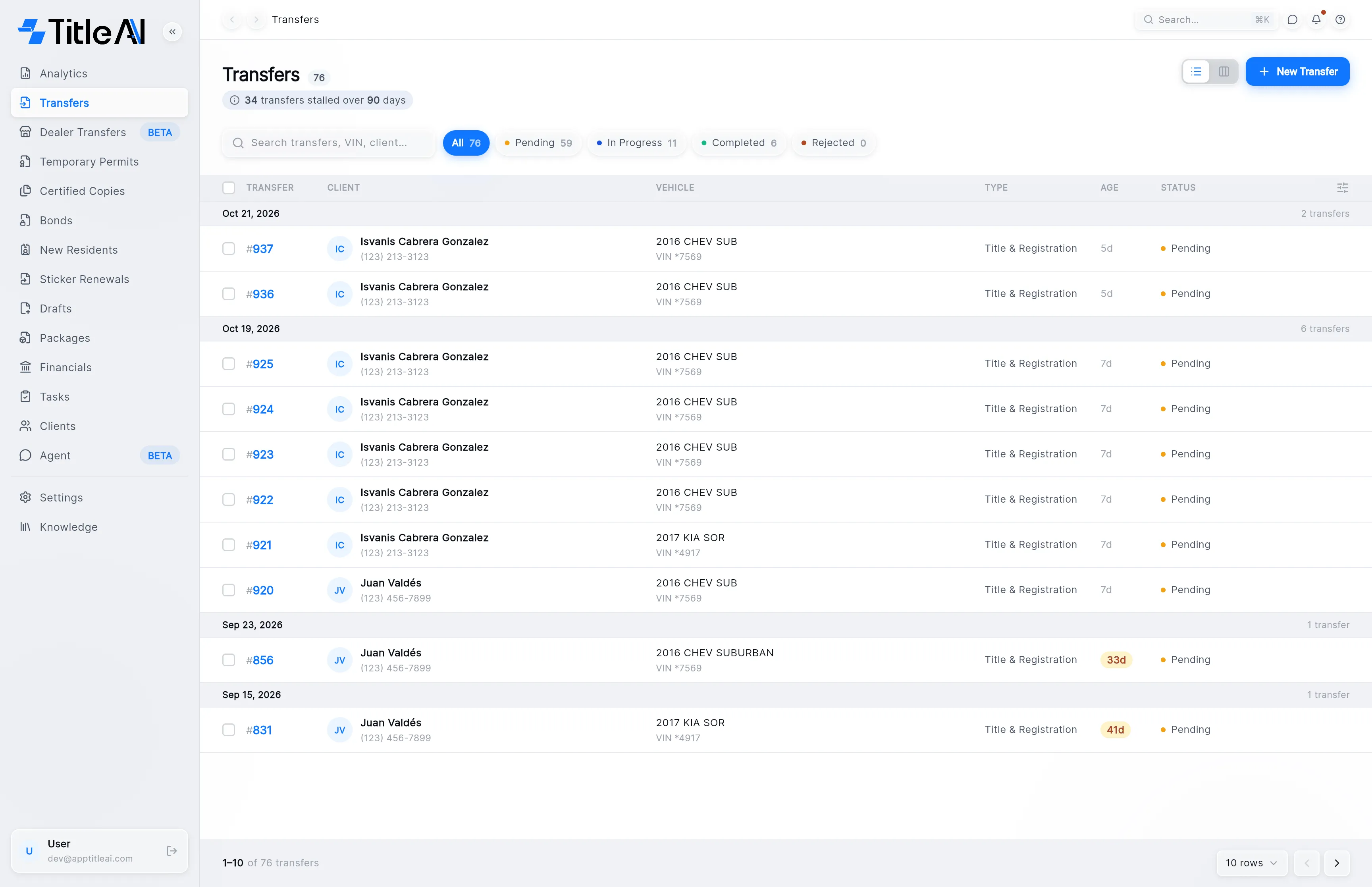Click the 33d age badge on #856
Viewport: 1372px width, 887px height.
click(x=1116, y=660)
